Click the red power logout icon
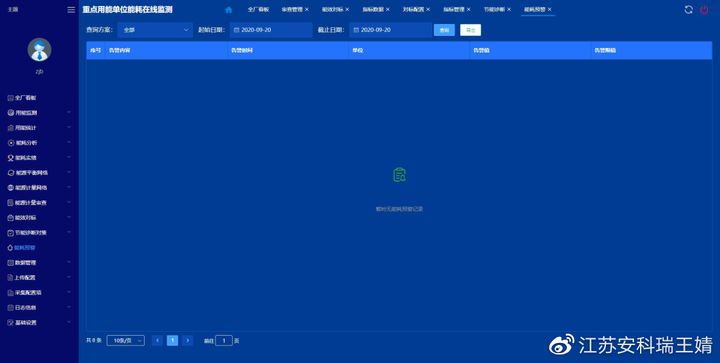The image size is (720, 363). 704,10
